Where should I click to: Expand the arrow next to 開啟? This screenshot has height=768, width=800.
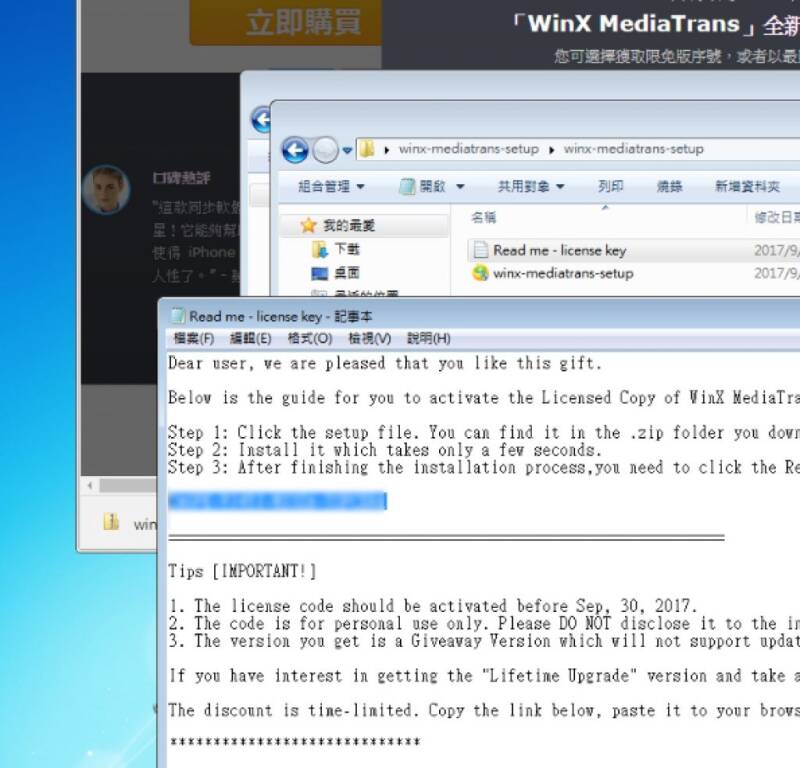460,187
